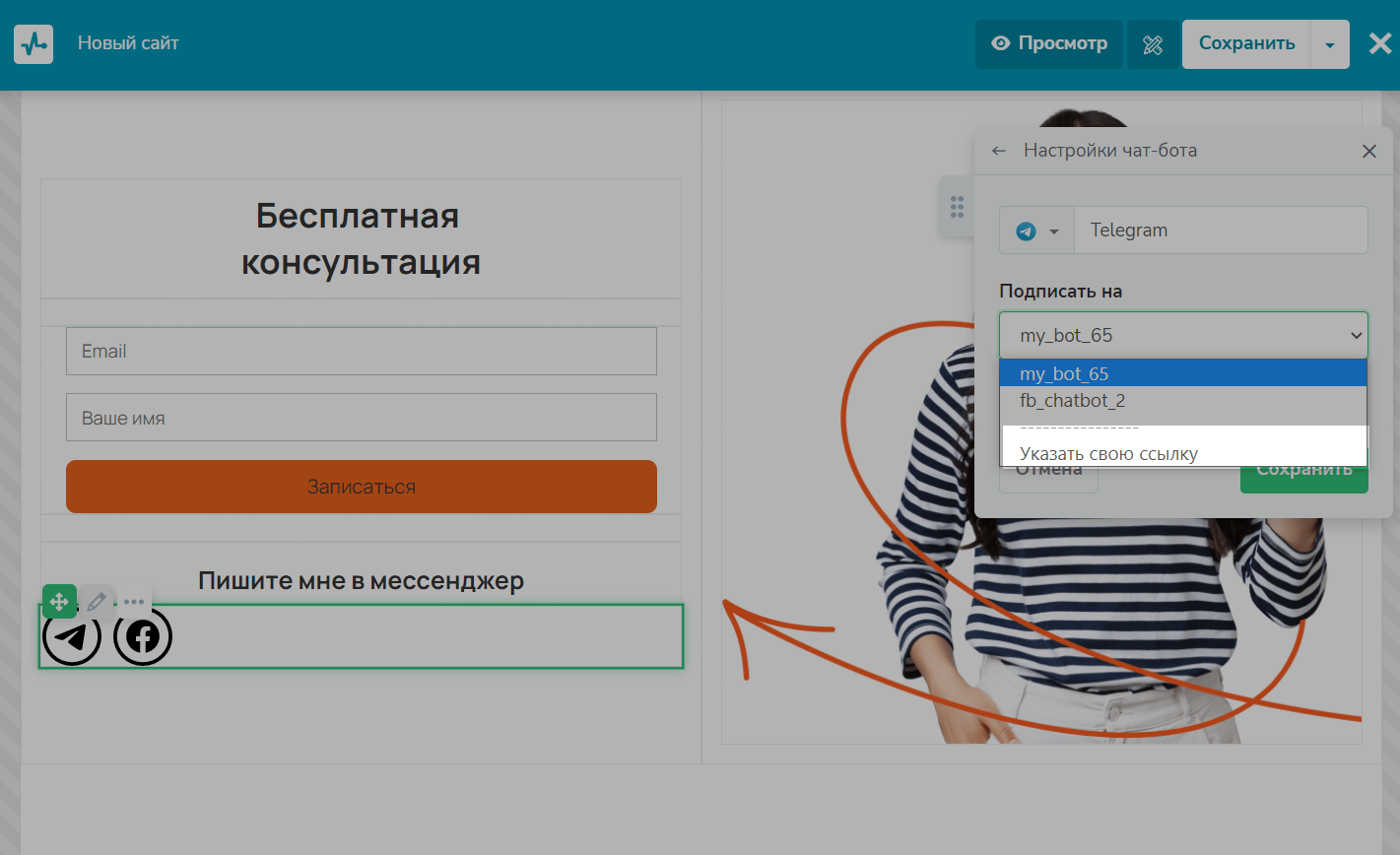Close the site editor with the X

click(x=1379, y=43)
